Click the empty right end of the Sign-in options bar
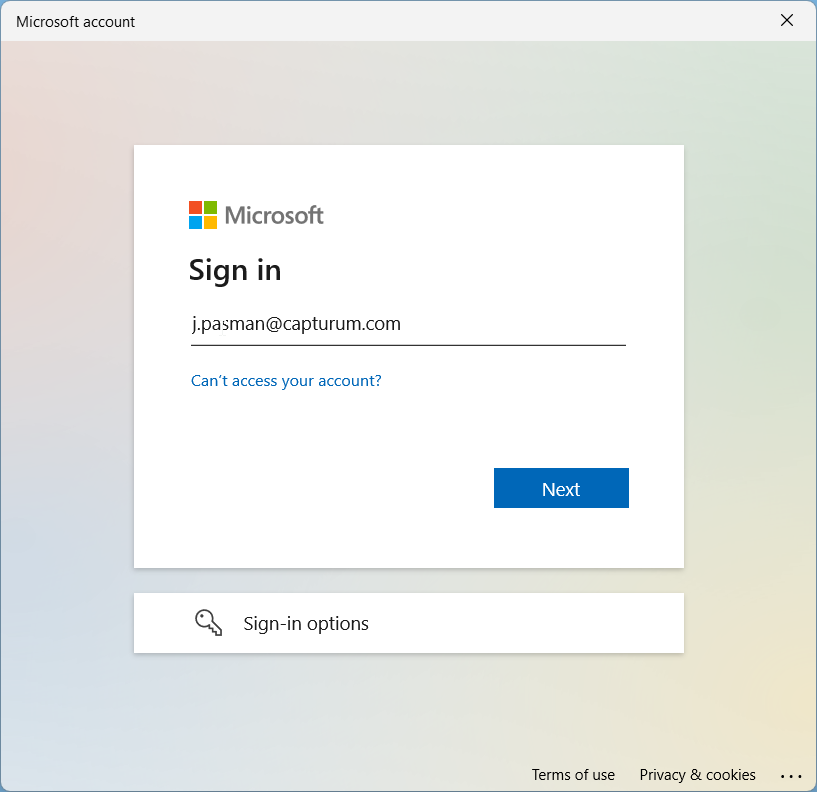Viewport: 817px width, 792px height. click(x=620, y=623)
